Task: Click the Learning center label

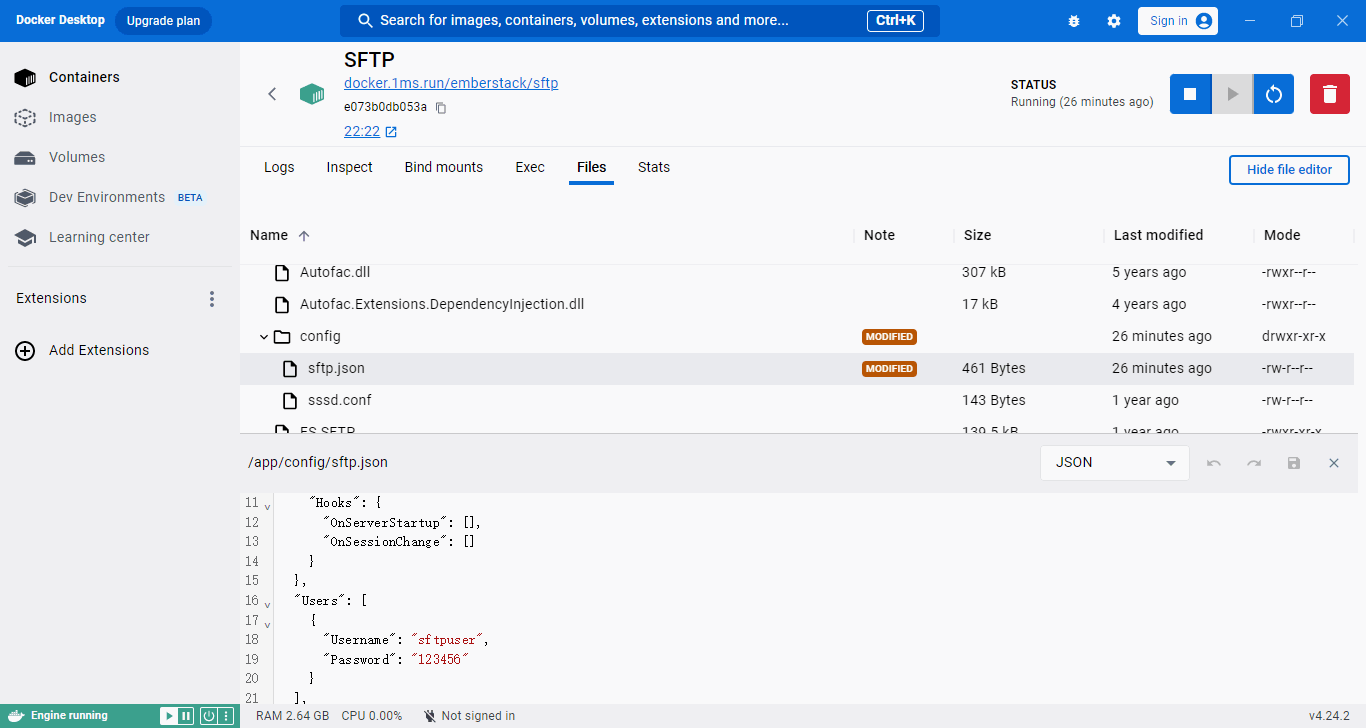Action: [99, 237]
